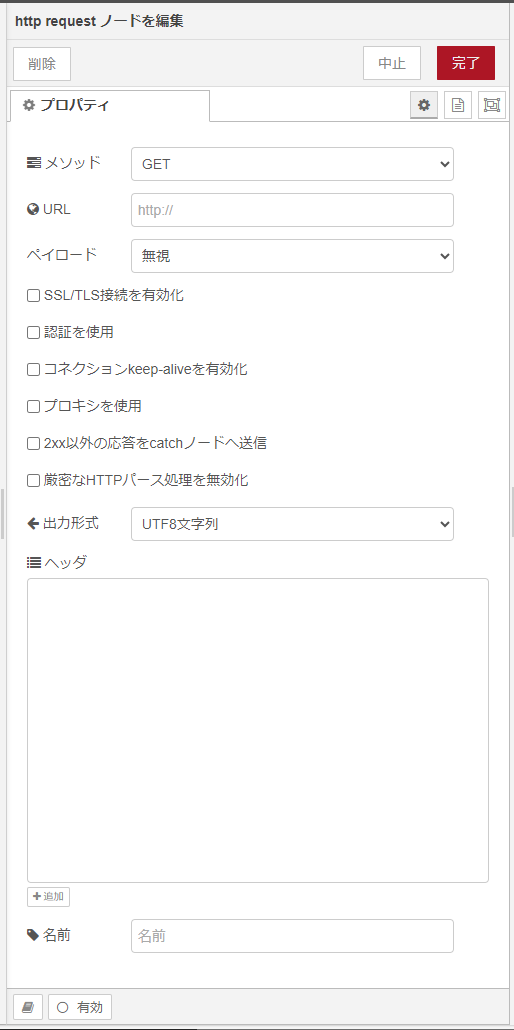
Task: Enable コネクションkeep-aliveを有効化 option
Action: 34,370
